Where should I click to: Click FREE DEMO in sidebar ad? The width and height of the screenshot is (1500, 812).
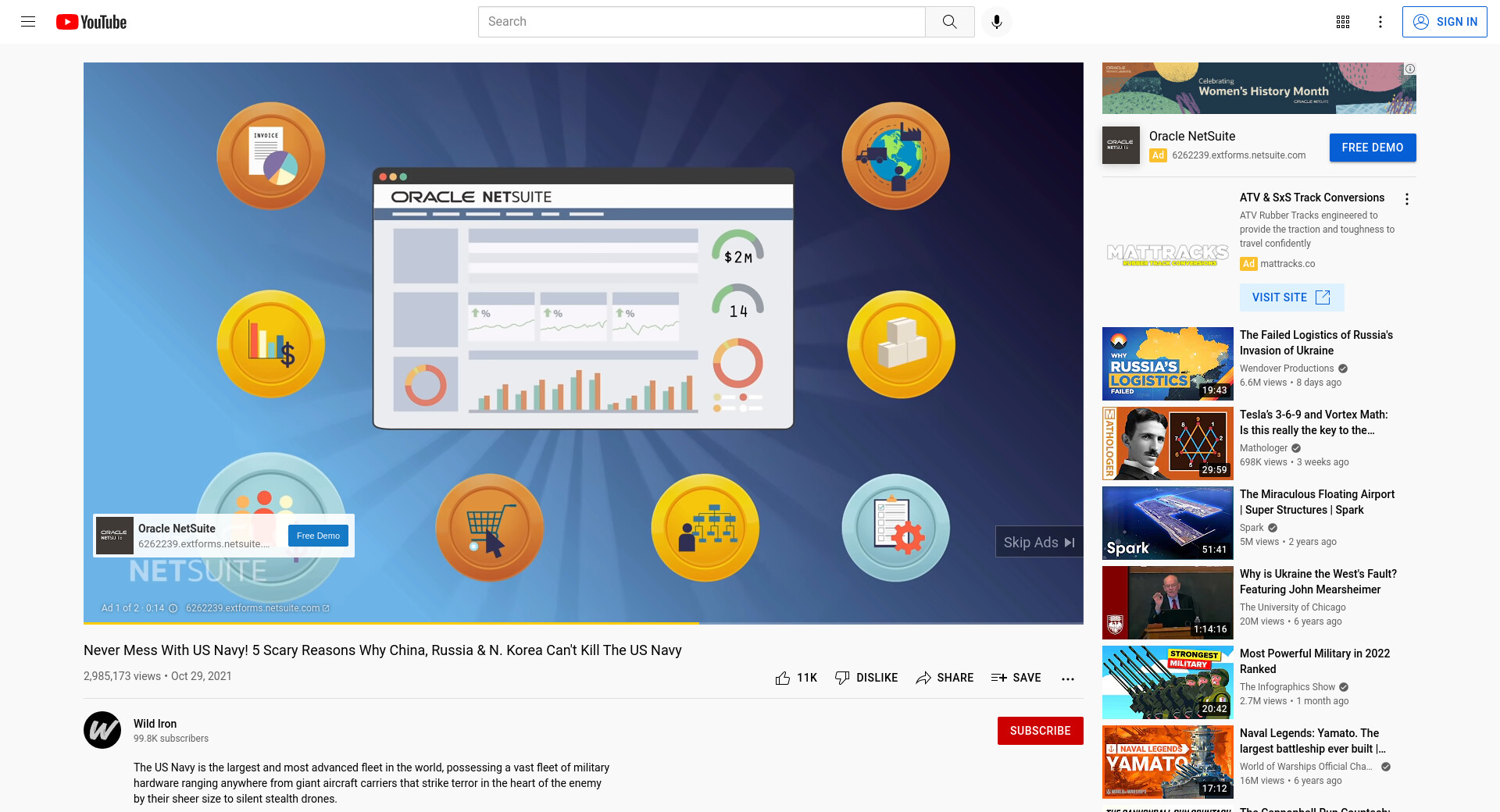pos(1372,148)
